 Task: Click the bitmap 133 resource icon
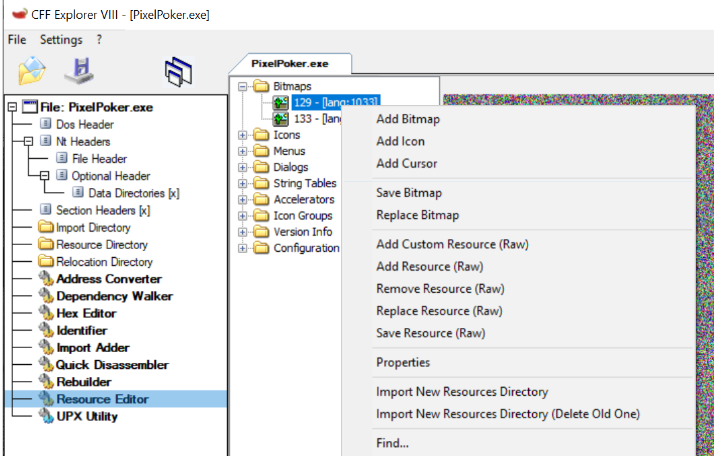pyautogui.click(x=280, y=119)
